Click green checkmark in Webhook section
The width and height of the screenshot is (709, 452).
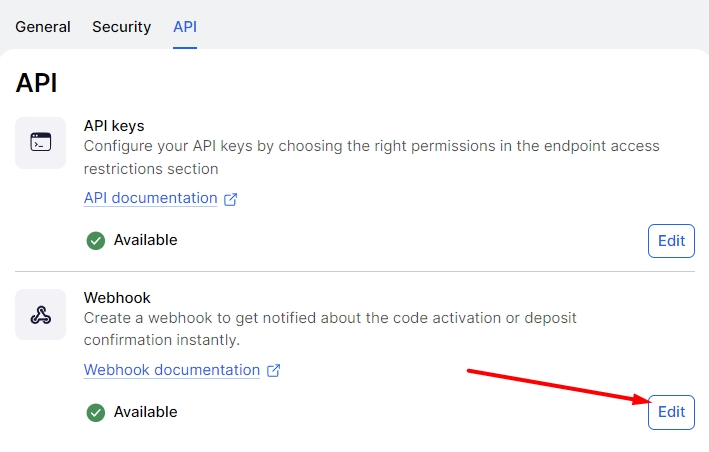click(96, 412)
